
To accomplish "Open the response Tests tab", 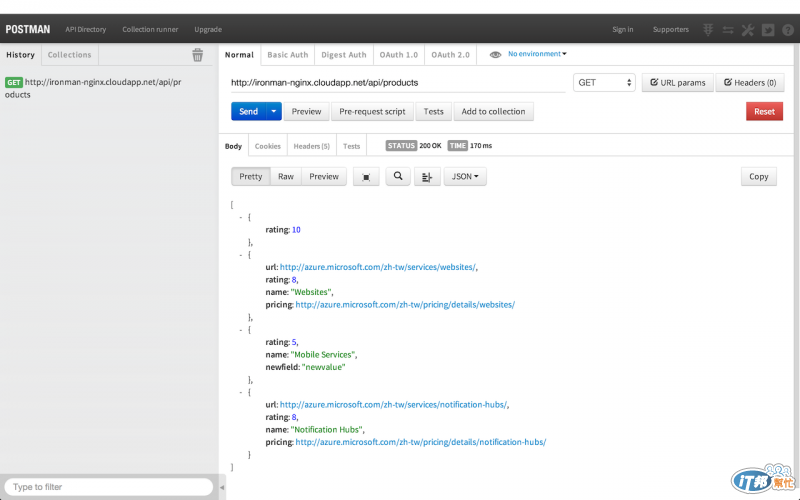I will [x=352, y=146].
